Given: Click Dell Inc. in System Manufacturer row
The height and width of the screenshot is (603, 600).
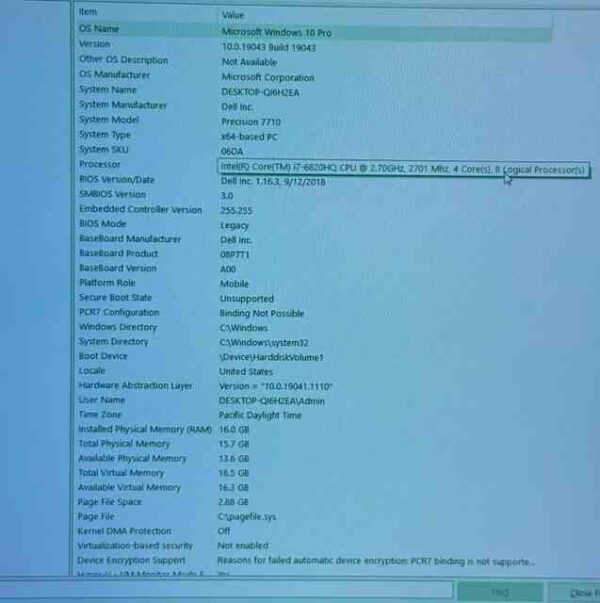Looking at the screenshot, I should click(237, 107).
